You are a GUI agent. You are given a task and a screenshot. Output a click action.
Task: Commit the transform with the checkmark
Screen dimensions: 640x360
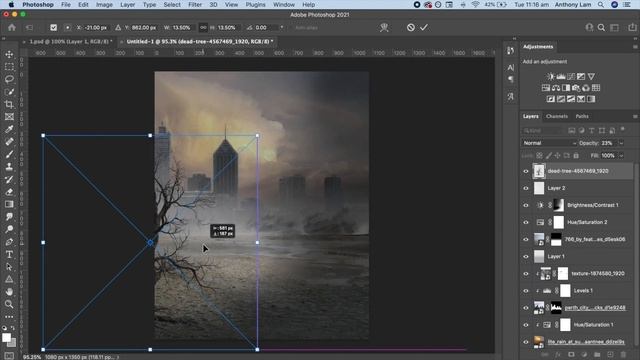coord(424,27)
